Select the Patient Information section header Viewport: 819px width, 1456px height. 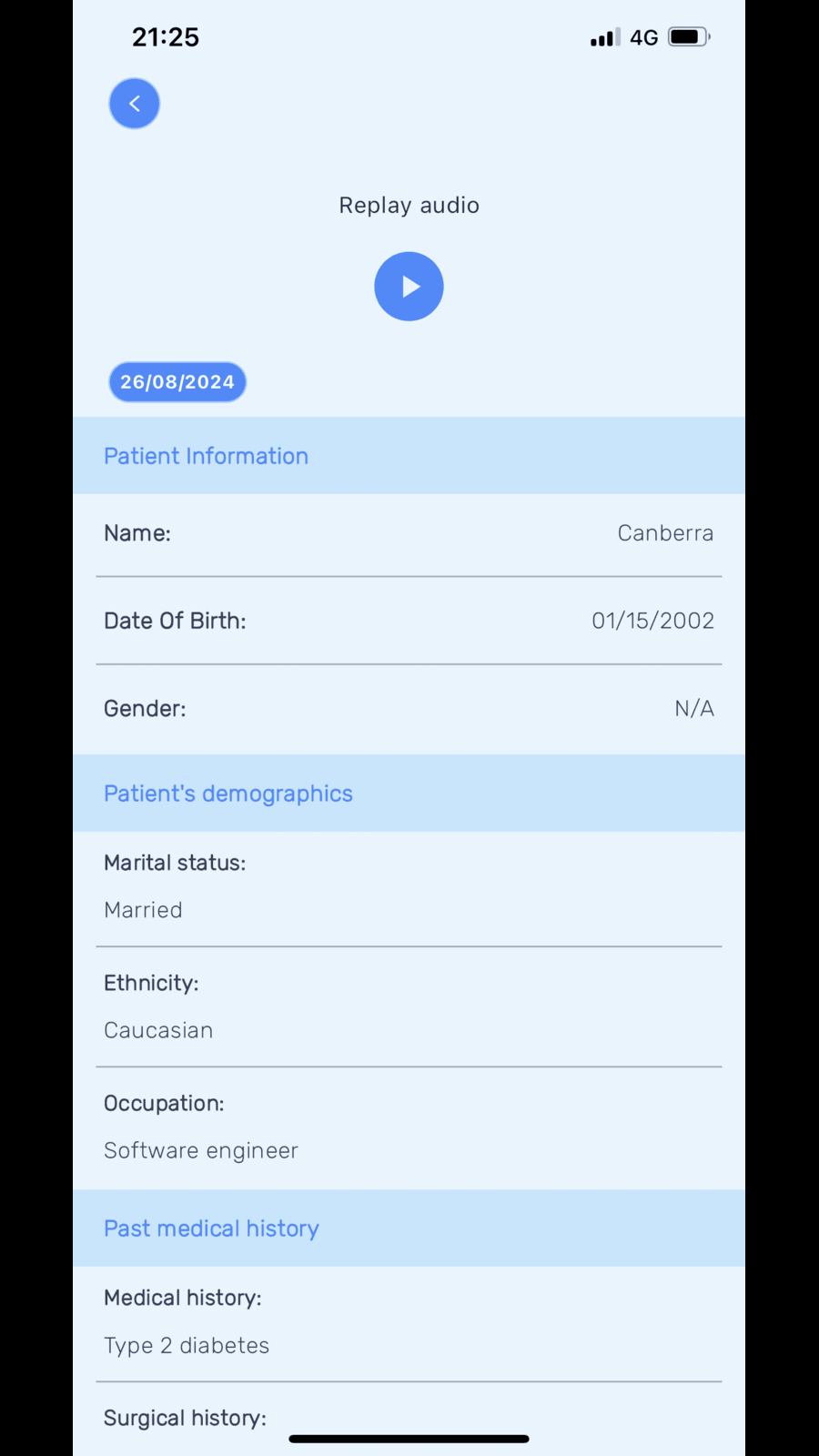[206, 456]
